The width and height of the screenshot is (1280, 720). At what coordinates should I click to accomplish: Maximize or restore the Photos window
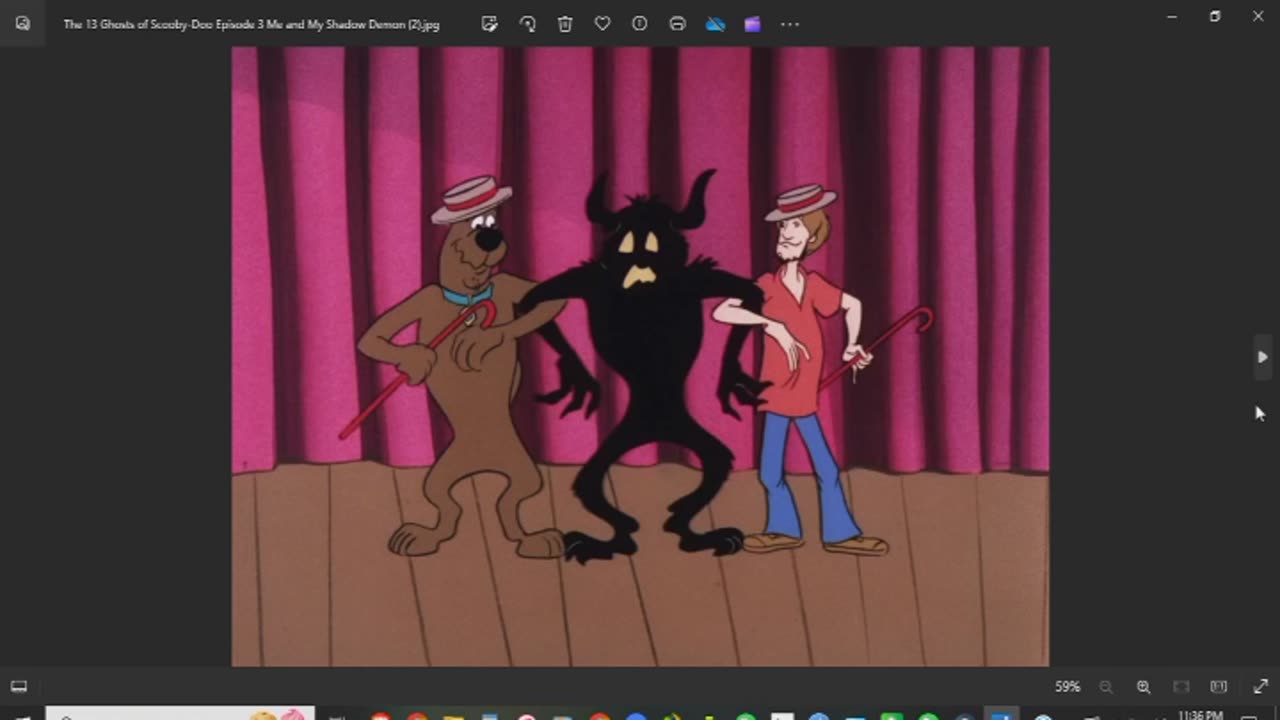pos(1215,16)
